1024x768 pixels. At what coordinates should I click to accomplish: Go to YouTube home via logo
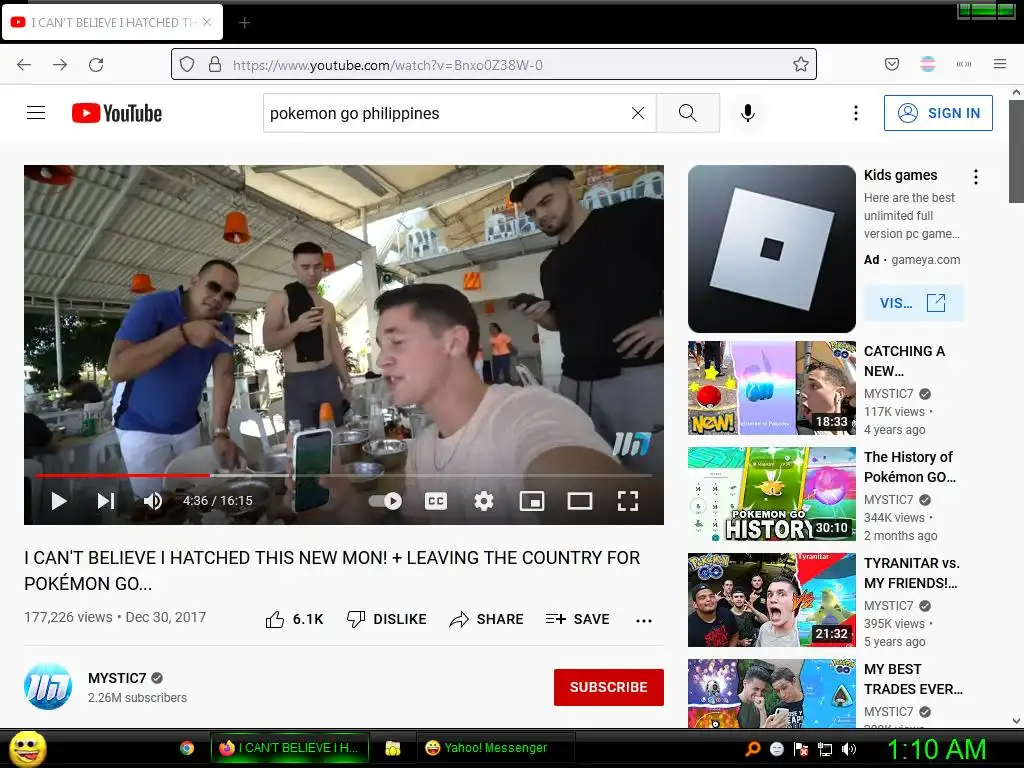117,113
